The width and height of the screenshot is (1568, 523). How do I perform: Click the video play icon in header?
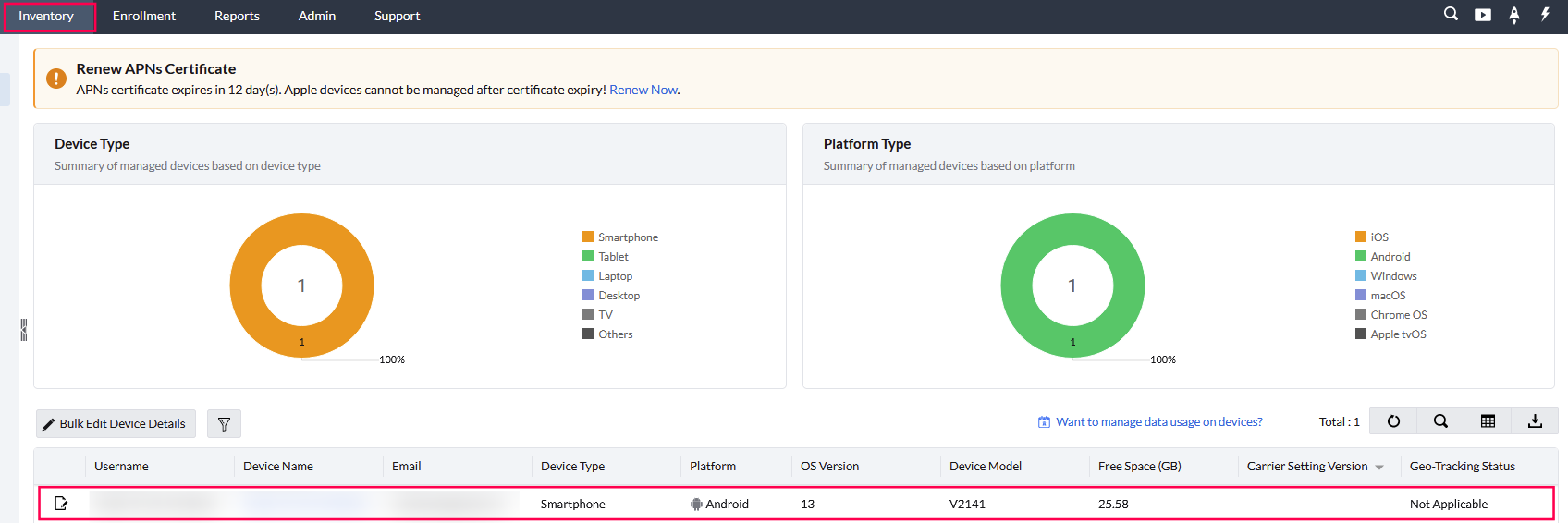[1482, 15]
